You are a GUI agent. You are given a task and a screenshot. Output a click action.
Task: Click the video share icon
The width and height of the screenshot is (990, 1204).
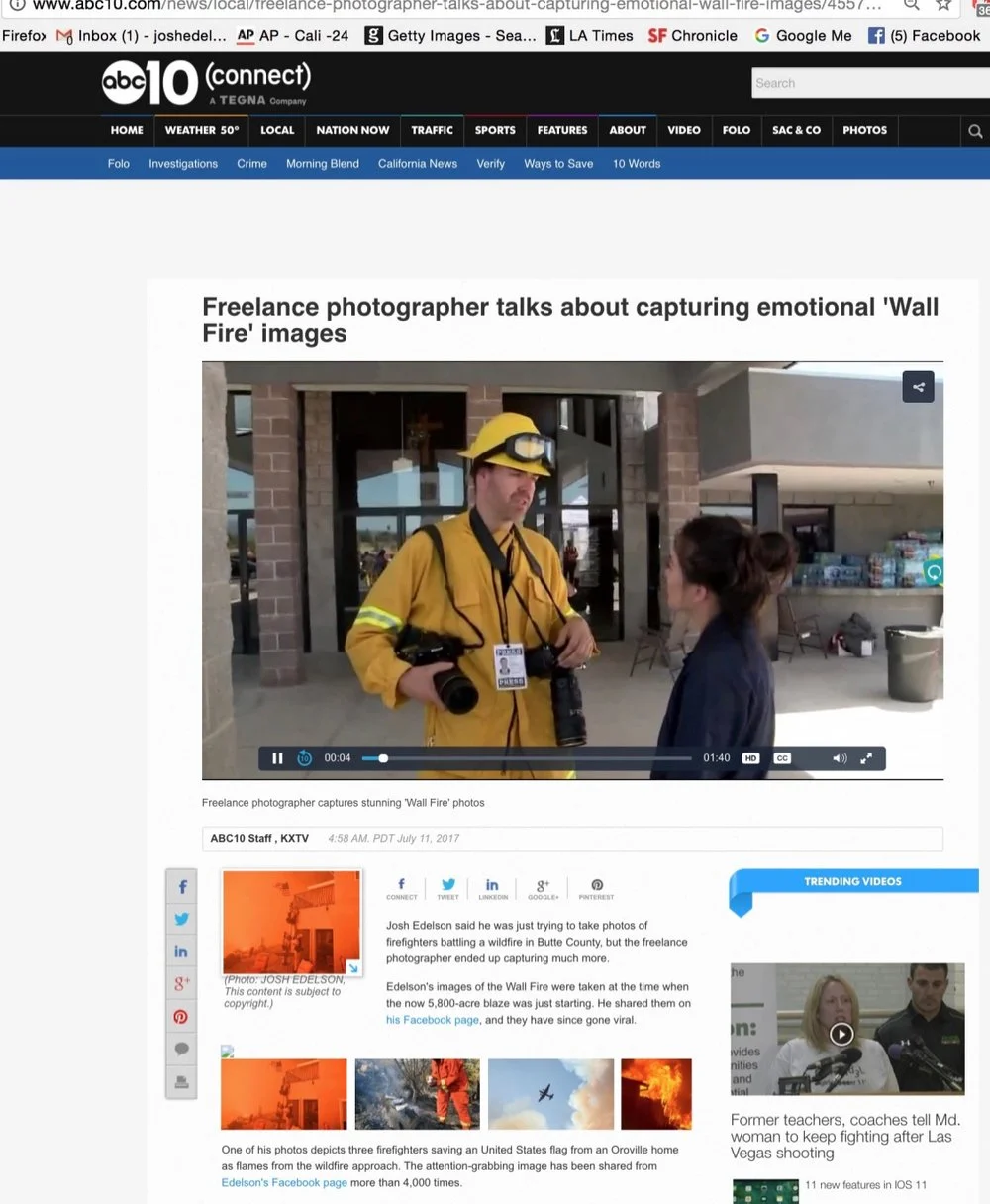point(919,387)
